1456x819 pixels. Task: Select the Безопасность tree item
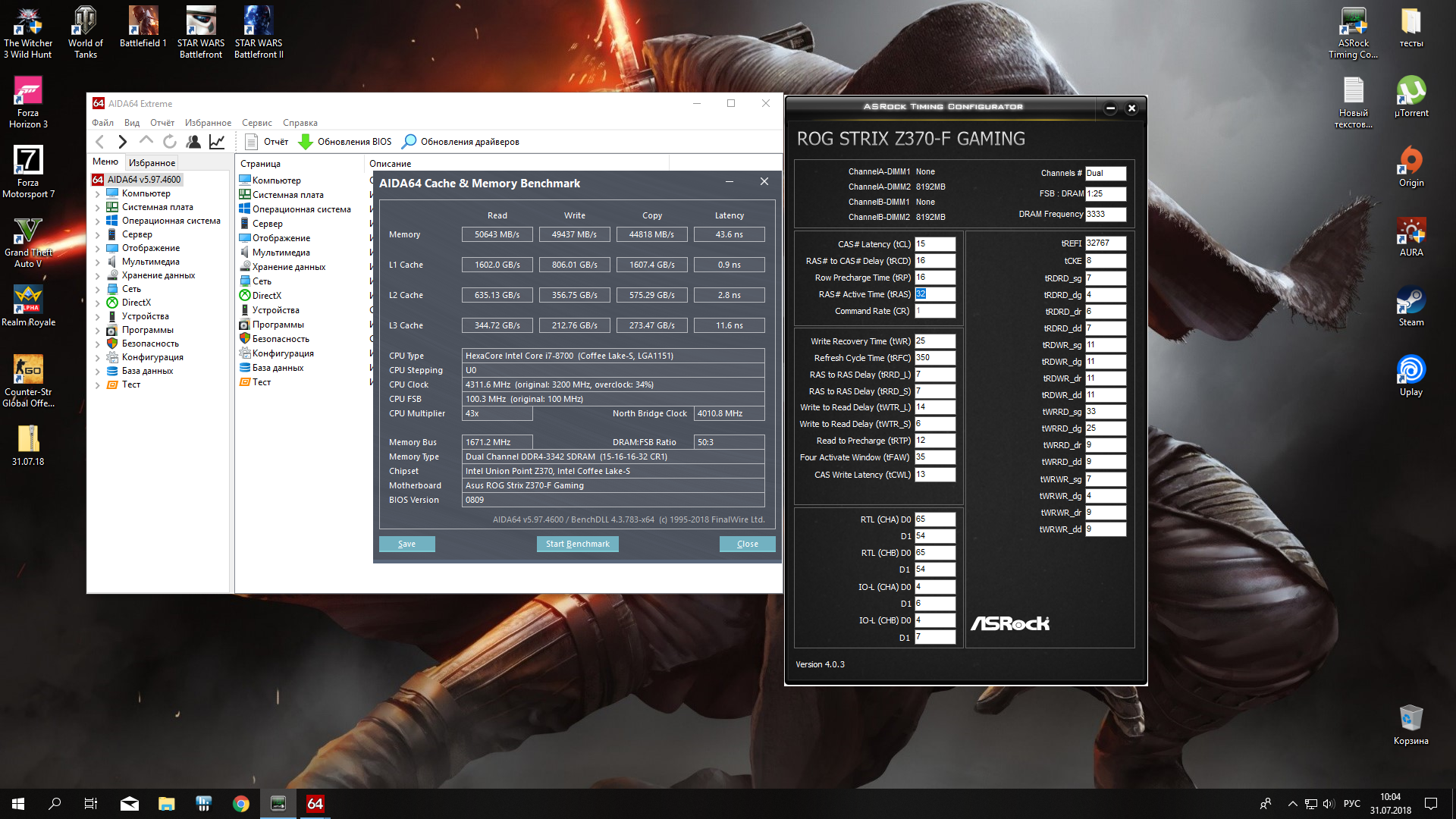[x=150, y=344]
